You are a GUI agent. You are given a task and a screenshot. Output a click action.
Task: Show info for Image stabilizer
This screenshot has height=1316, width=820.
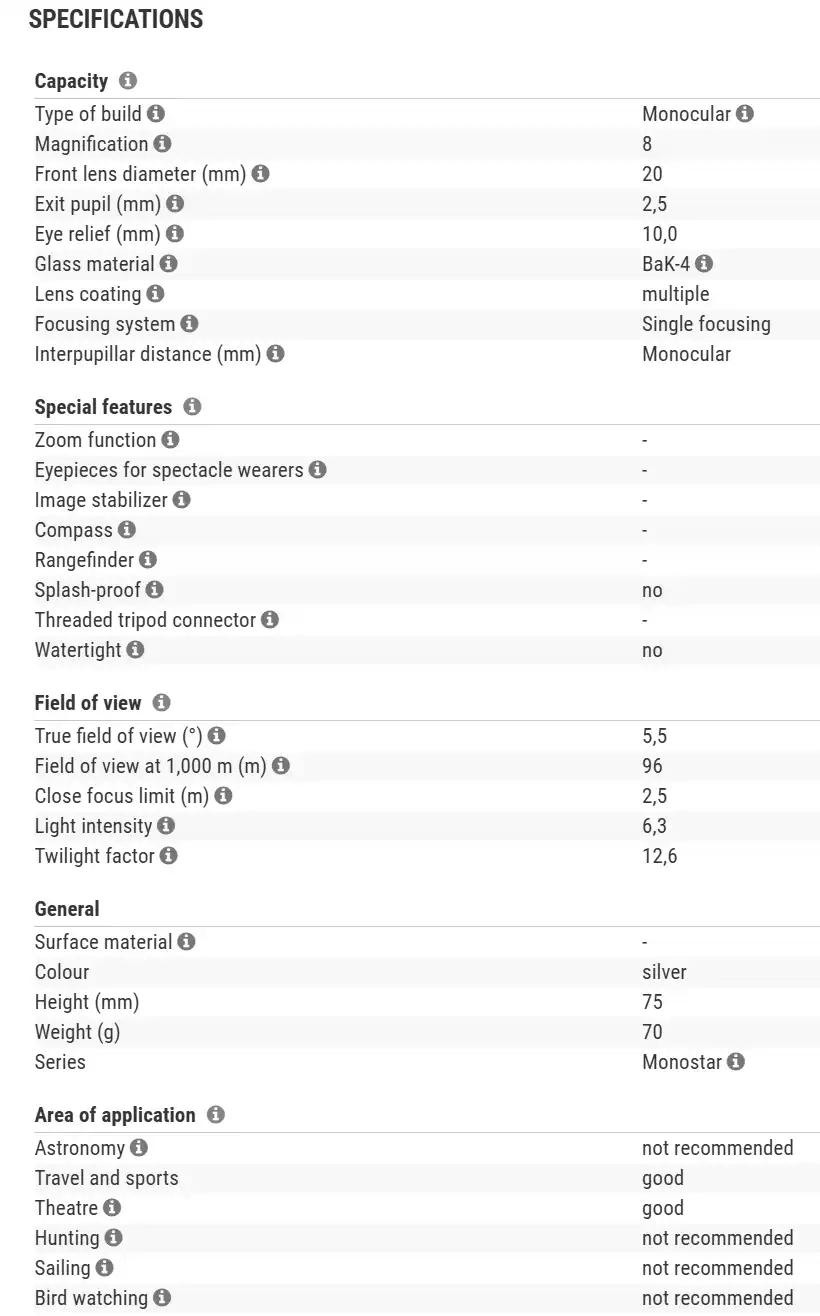[181, 499]
